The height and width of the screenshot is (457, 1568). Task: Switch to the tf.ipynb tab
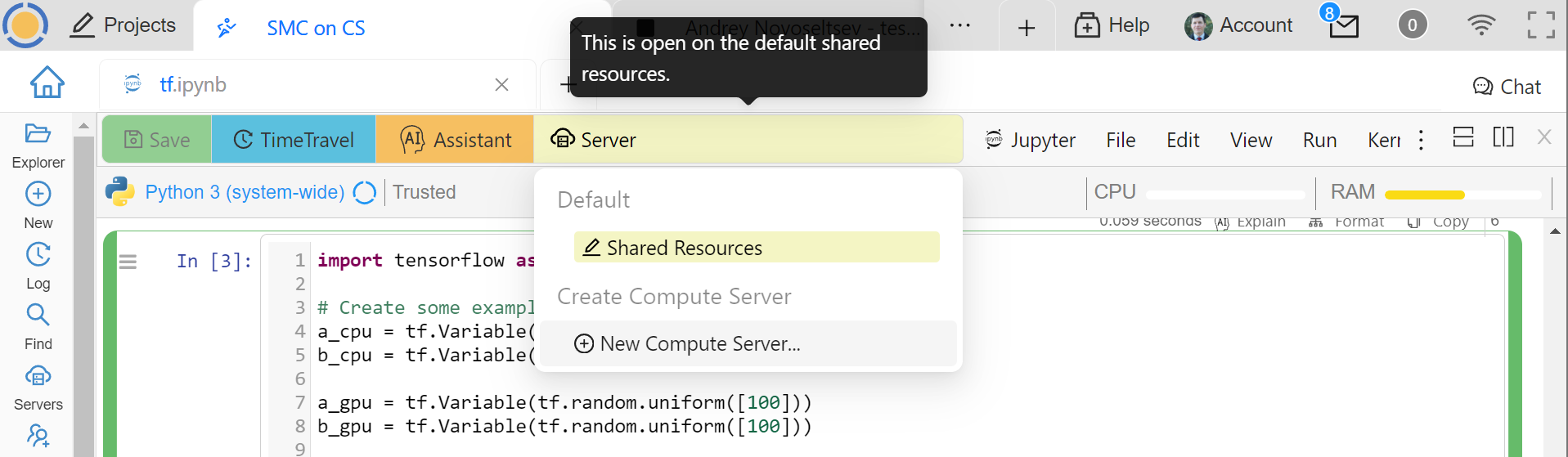point(193,84)
